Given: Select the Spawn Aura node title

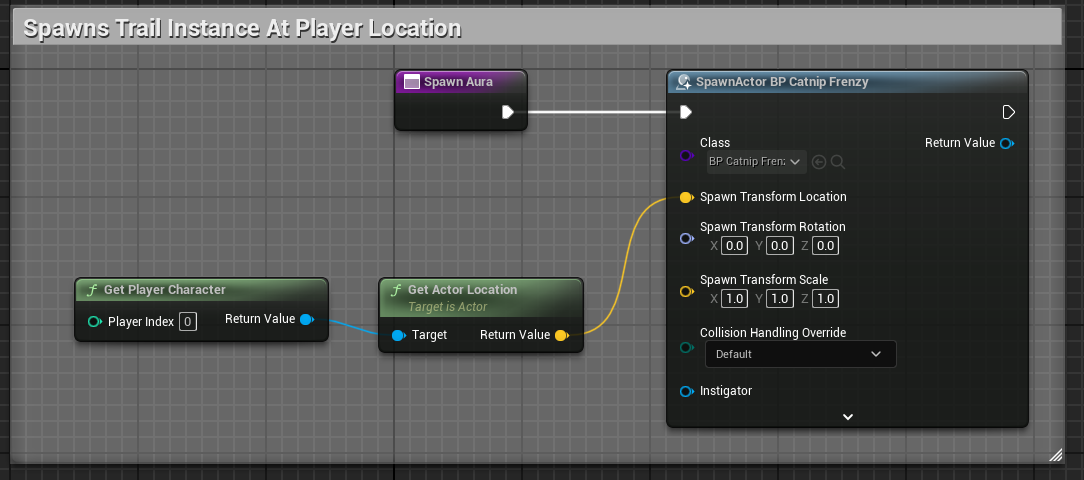Looking at the screenshot, I should point(458,82).
